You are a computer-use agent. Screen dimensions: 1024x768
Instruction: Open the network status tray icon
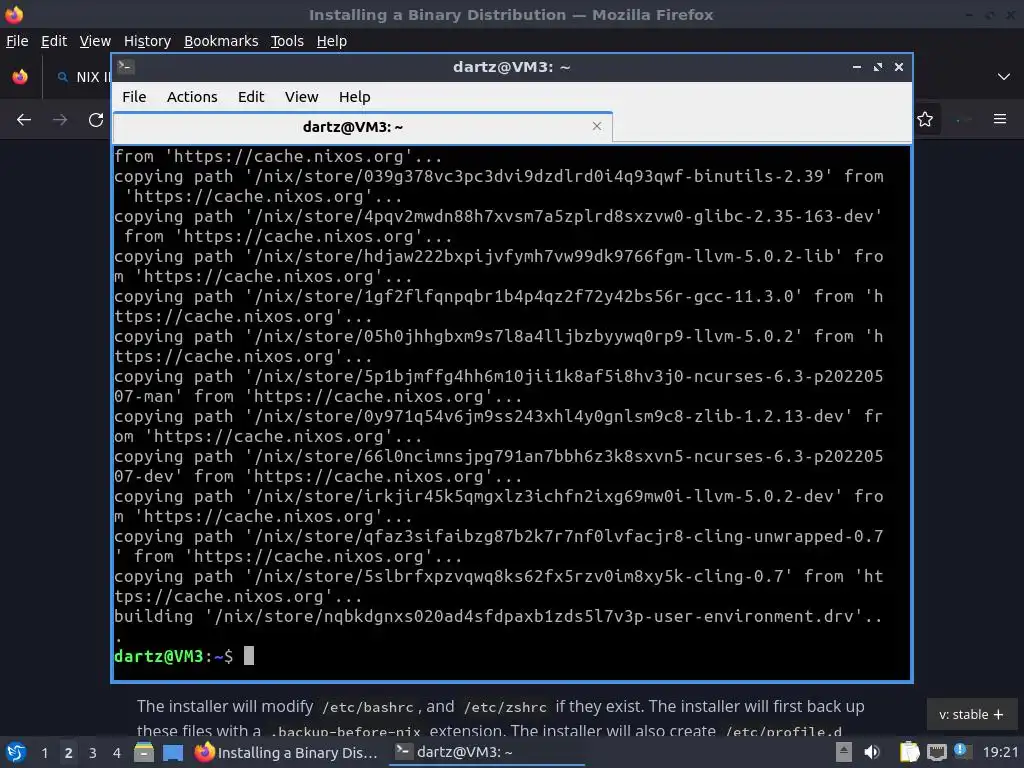937,752
